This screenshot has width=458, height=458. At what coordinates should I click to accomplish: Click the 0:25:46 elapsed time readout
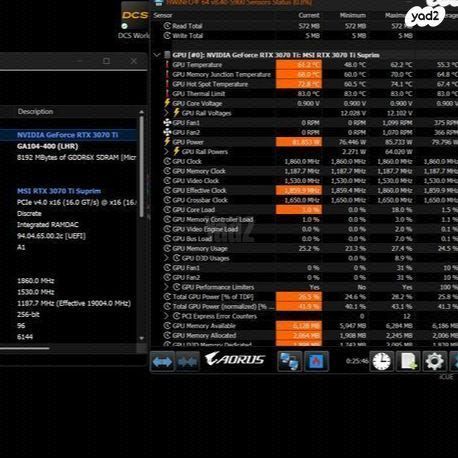coord(357,361)
